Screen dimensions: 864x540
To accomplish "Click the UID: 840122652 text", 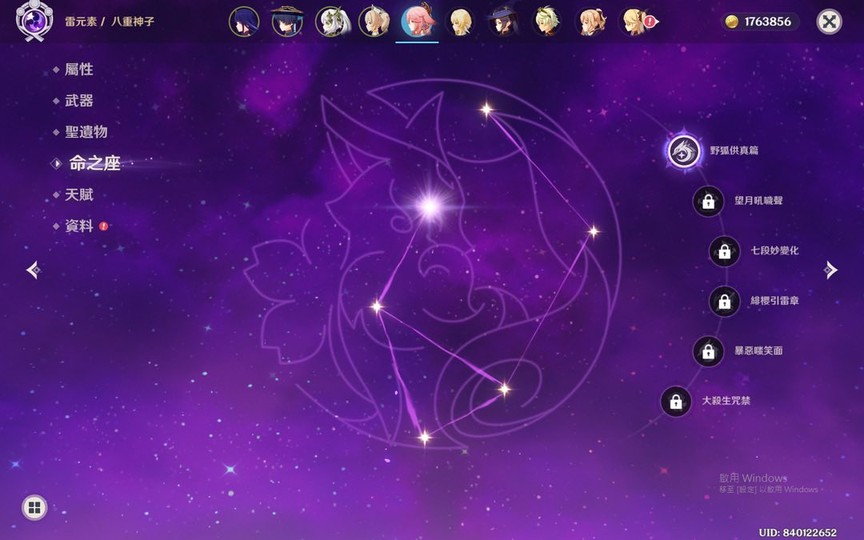I will pyautogui.click(x=797, y=532).
